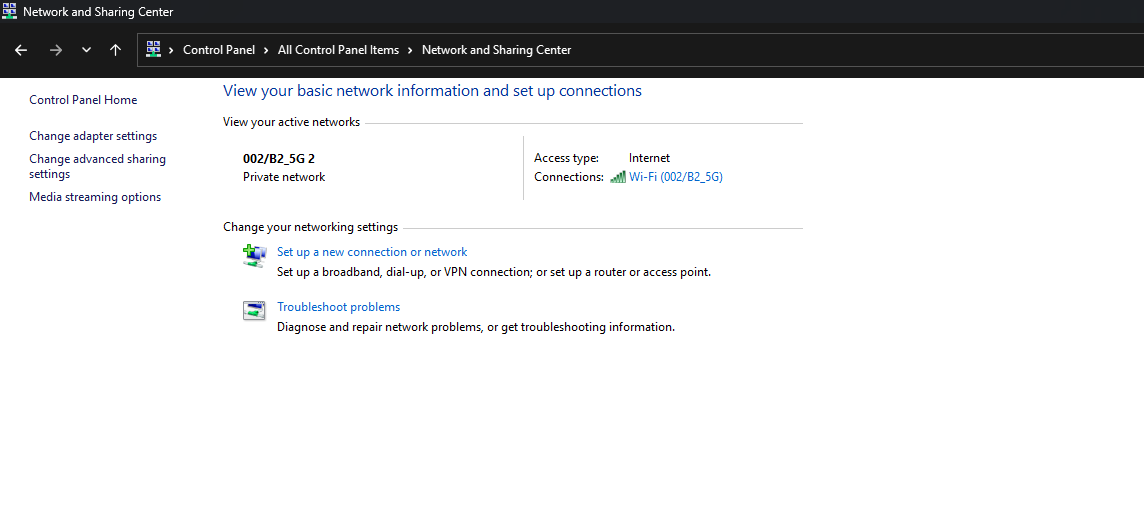1144x523 pixels.
Task: Click the Connections: label
Action: (569, 177)
